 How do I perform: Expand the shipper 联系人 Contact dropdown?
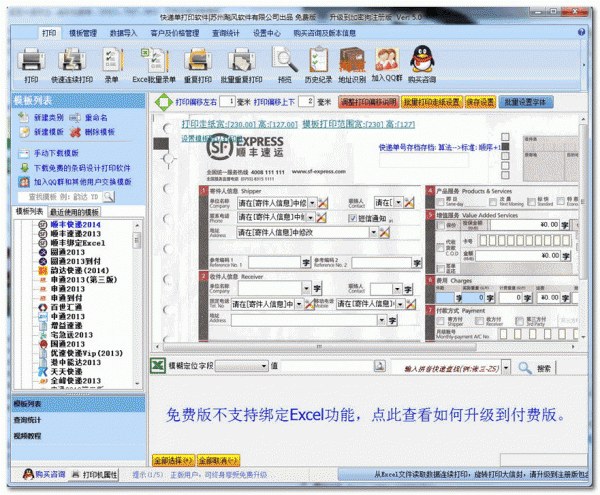398,202
